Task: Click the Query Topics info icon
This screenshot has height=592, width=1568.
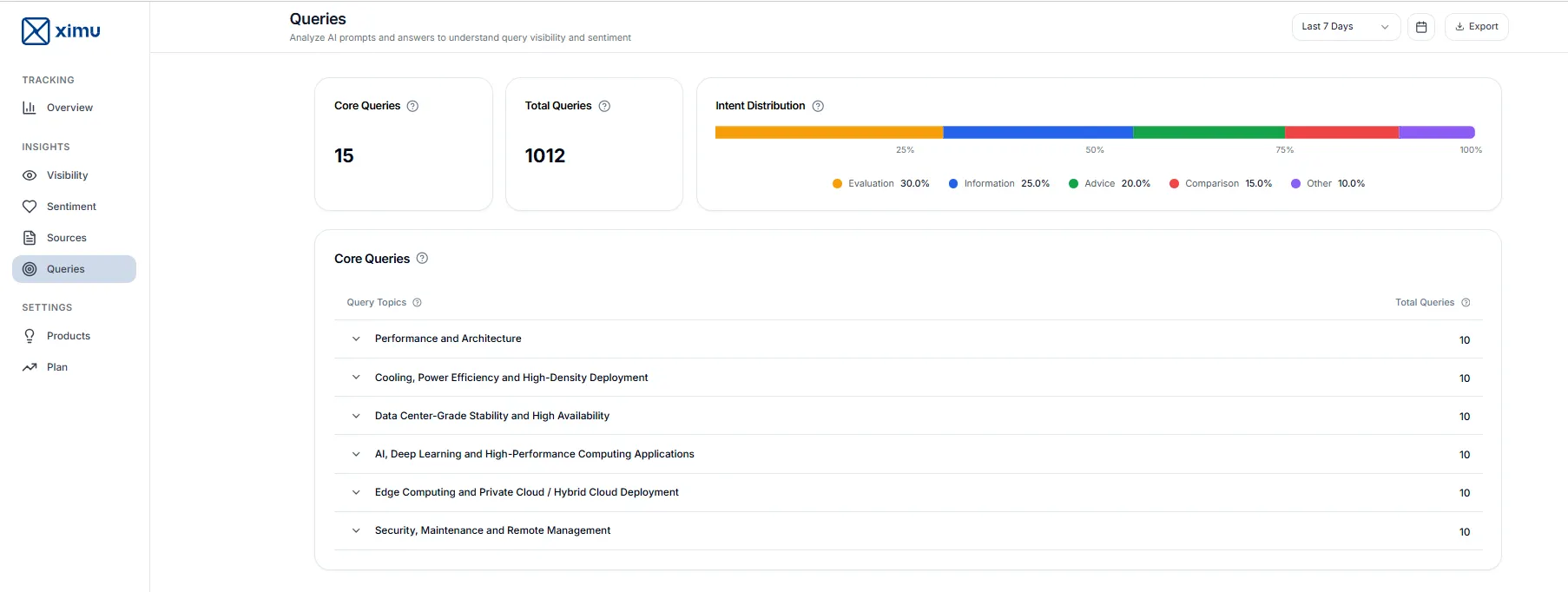Action: pos(417,303)
